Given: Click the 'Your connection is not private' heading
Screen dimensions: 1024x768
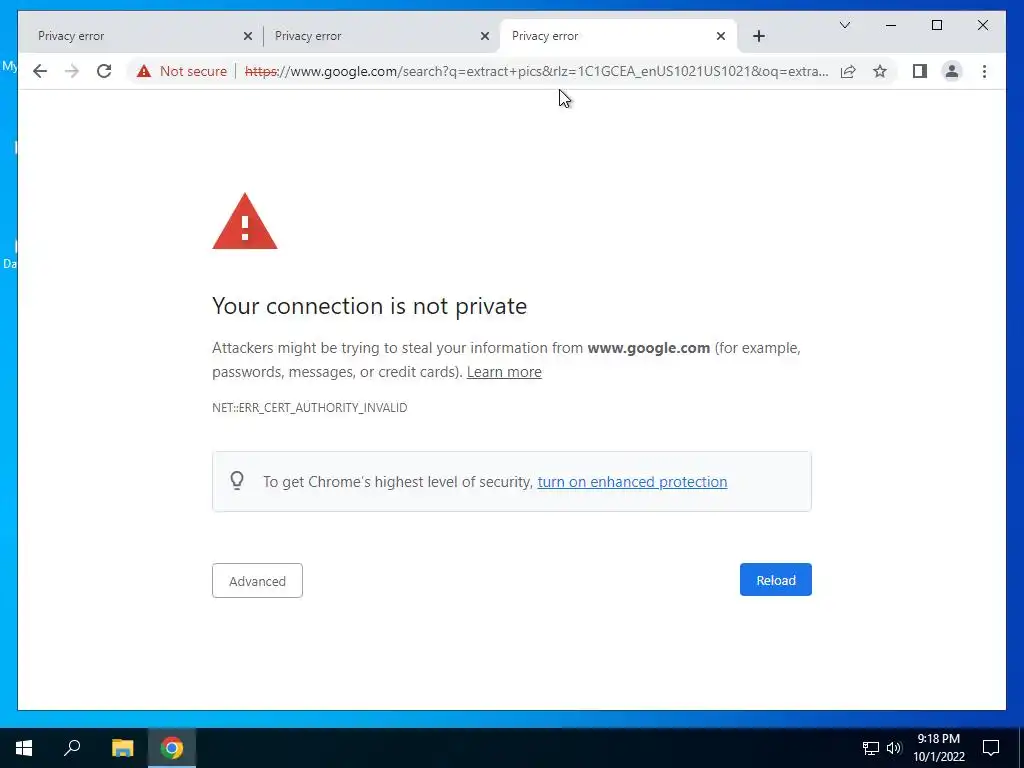Looking at the screenshot, I should pyautogui.click(x=370, y=306).
